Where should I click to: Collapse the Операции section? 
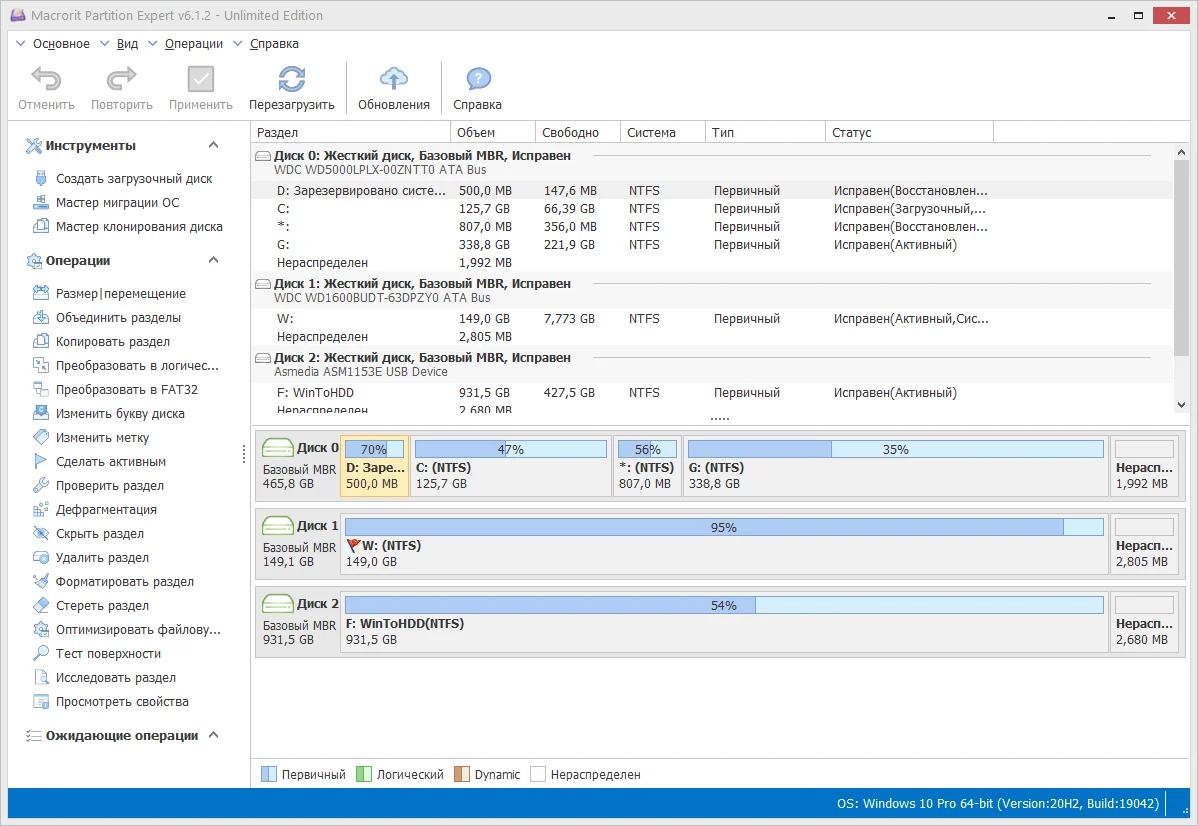point(213,261)
